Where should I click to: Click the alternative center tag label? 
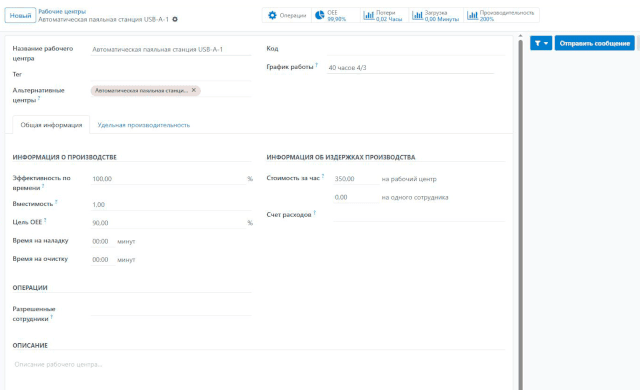coord(142,91)
